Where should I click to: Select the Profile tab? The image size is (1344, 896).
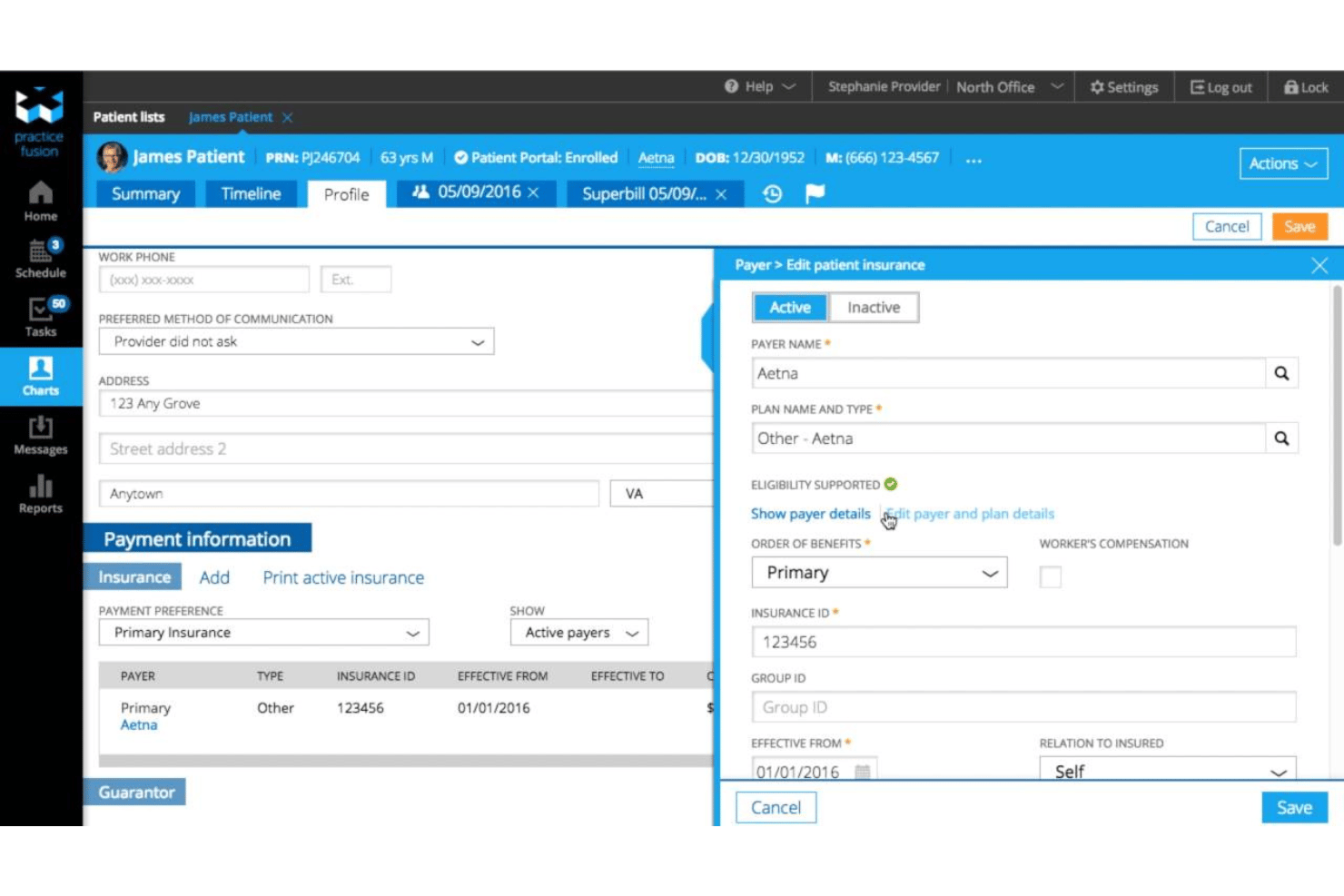click(347, 194)
